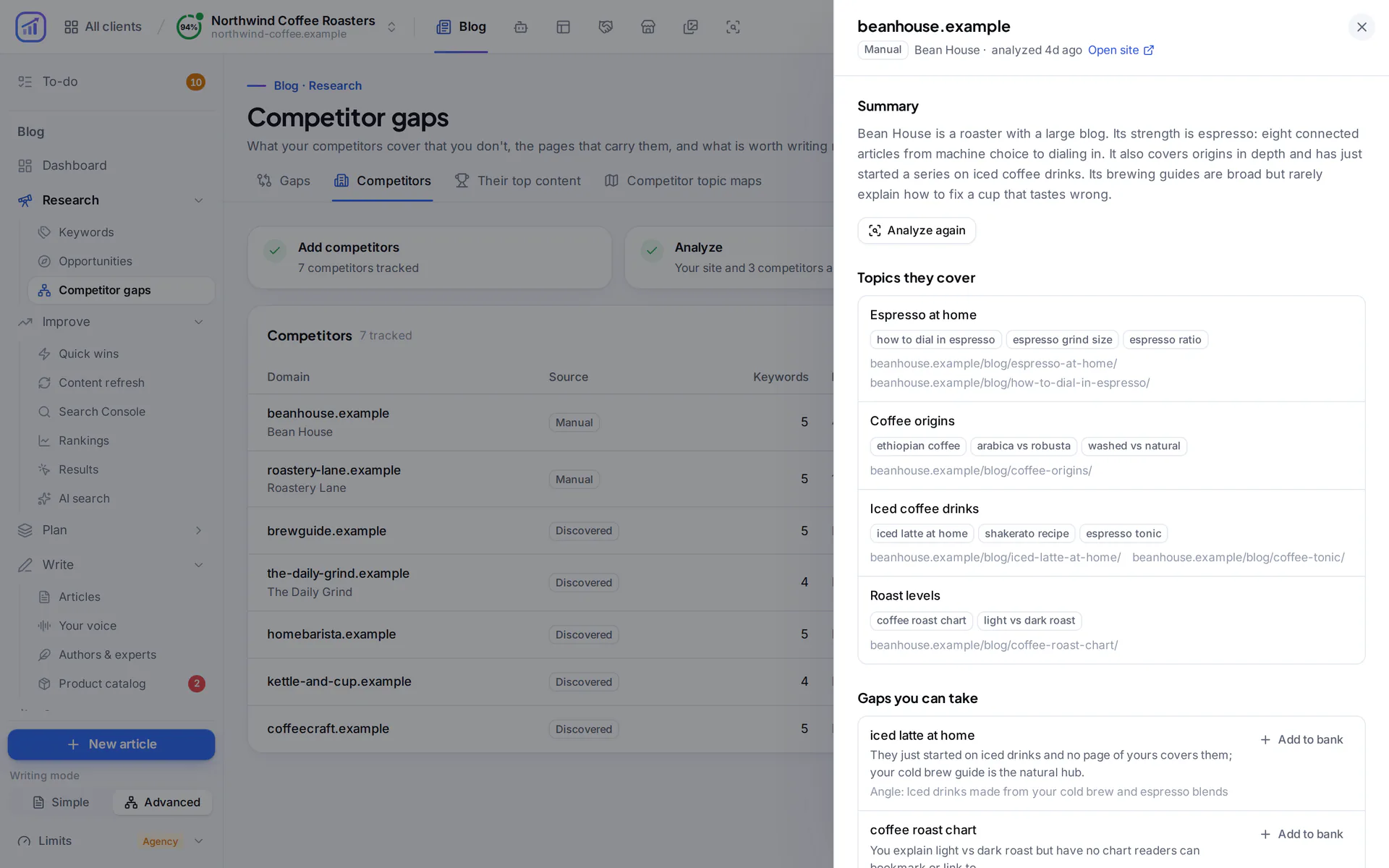Open AI search in sidebar
The height and width of the screenshot is (868, 1389).
tap(121, 498)
